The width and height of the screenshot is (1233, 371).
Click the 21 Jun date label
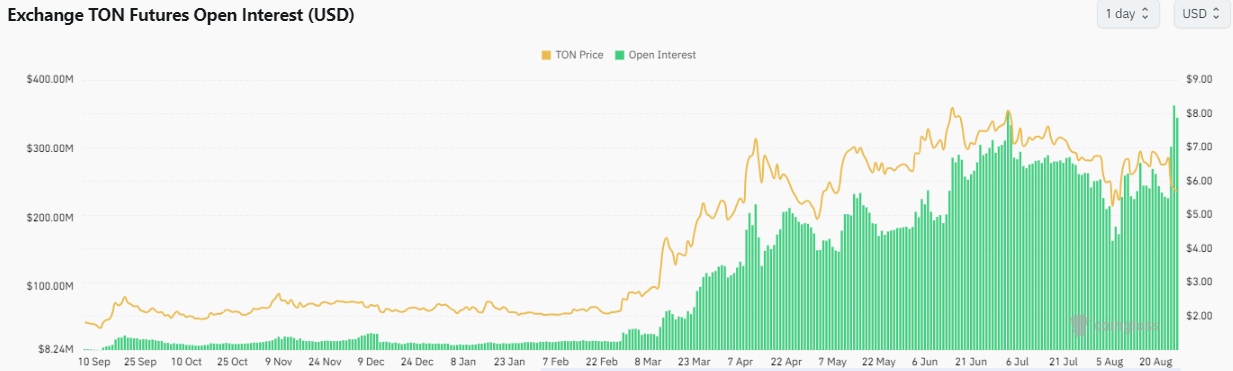click(971, 362)
